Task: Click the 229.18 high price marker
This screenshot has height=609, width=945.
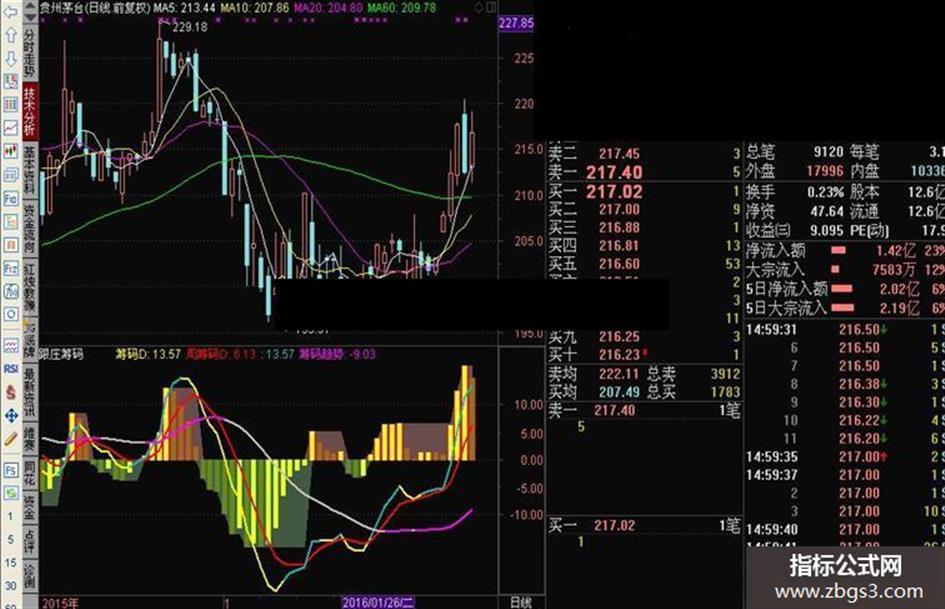Action: 189,27
